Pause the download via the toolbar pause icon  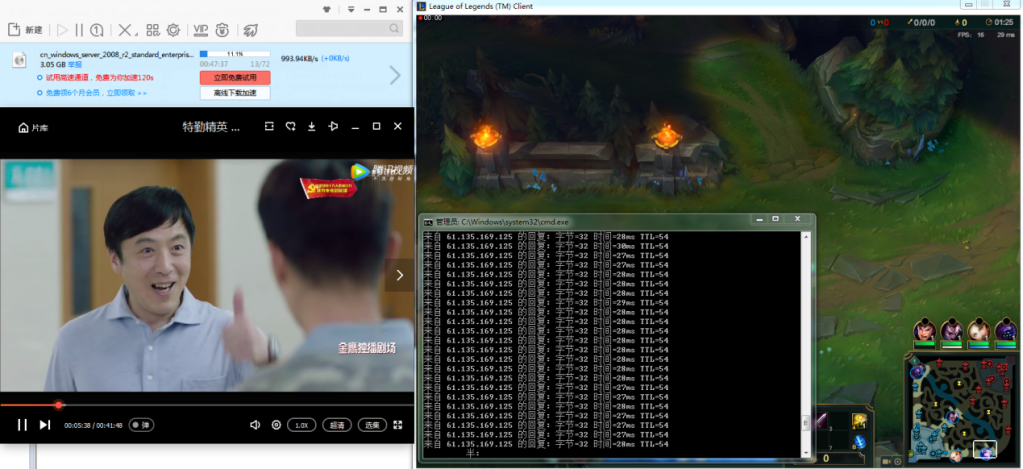(x=79, y=30)
